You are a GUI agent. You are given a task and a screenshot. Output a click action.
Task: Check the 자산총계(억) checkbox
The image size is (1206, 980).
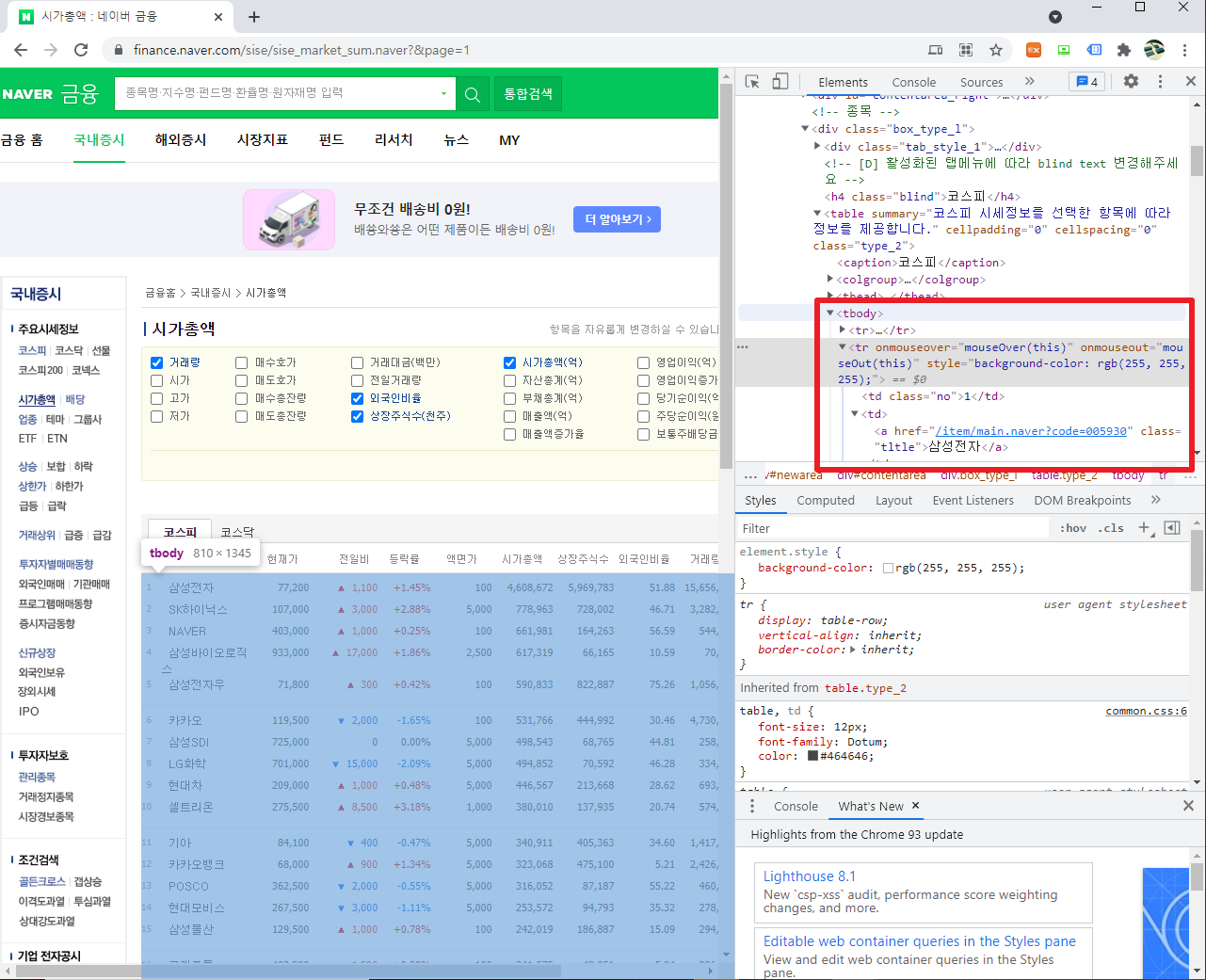(x=510, y=380)
